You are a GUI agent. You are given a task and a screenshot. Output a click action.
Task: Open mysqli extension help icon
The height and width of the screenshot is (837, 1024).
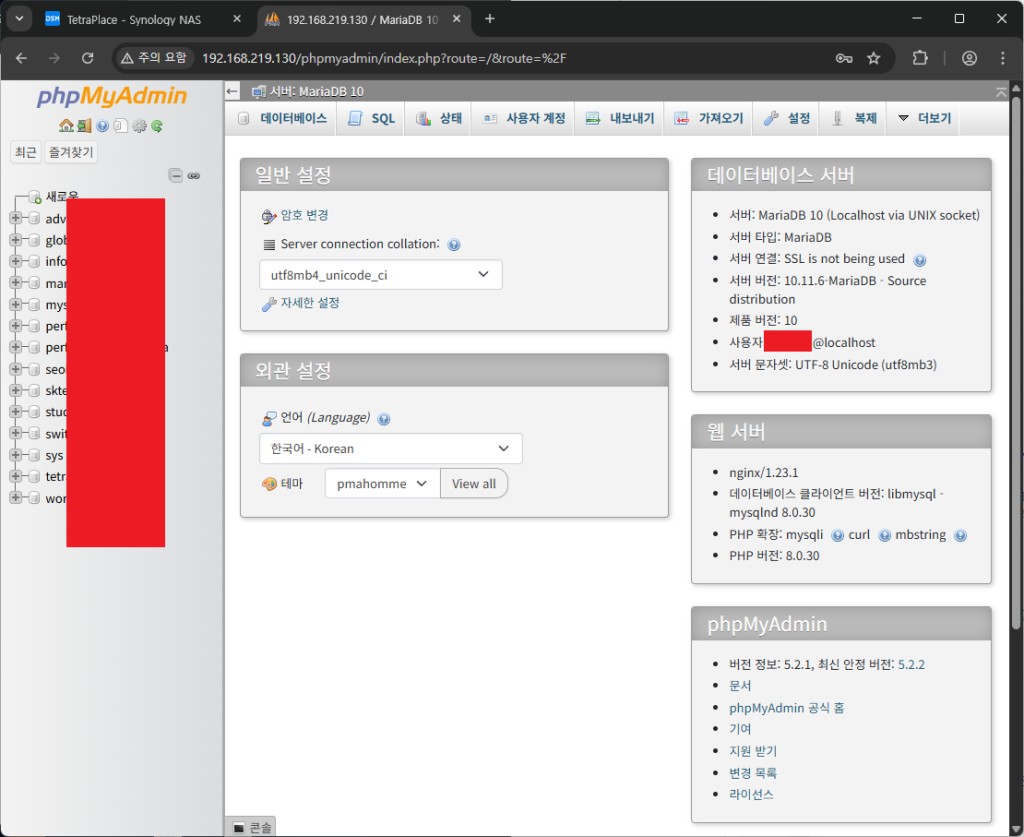837,536
